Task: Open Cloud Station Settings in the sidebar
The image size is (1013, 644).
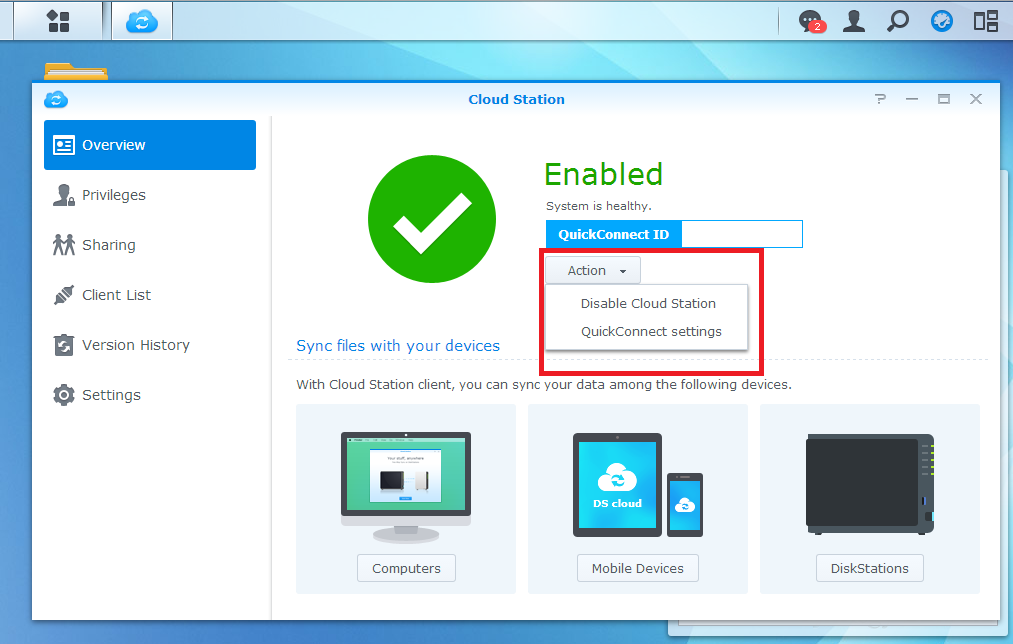Action: pos(150,395)
